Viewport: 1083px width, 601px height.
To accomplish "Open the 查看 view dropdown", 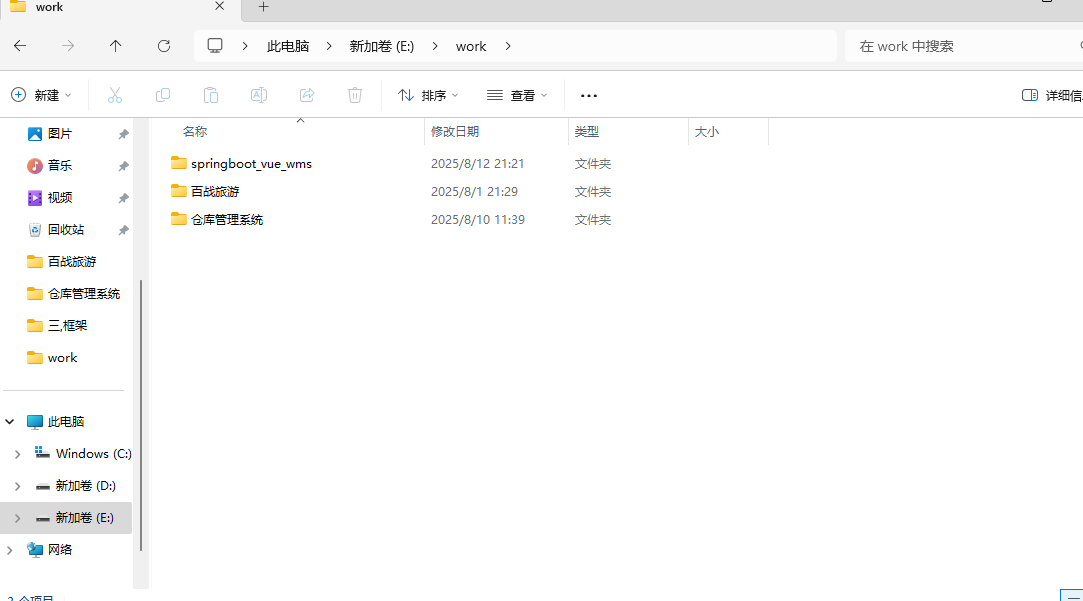I will click(516, 95).
